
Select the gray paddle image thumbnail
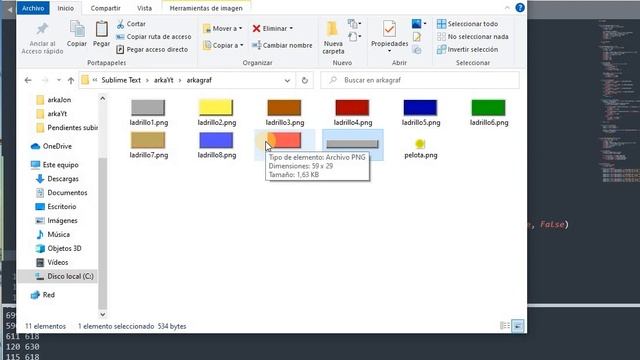tap(353, 144)
